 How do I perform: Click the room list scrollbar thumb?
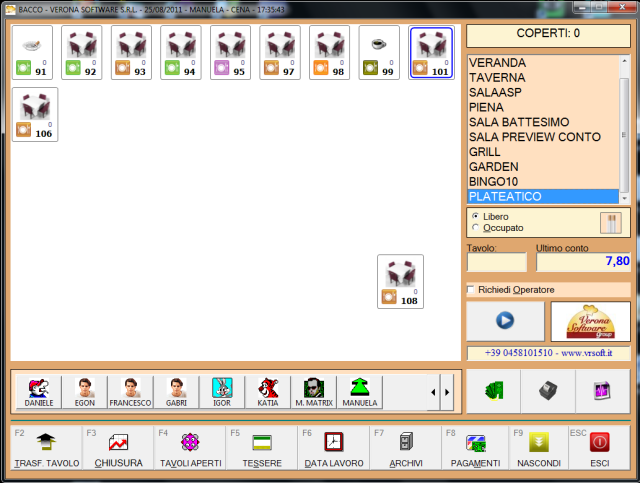[624, 135]
